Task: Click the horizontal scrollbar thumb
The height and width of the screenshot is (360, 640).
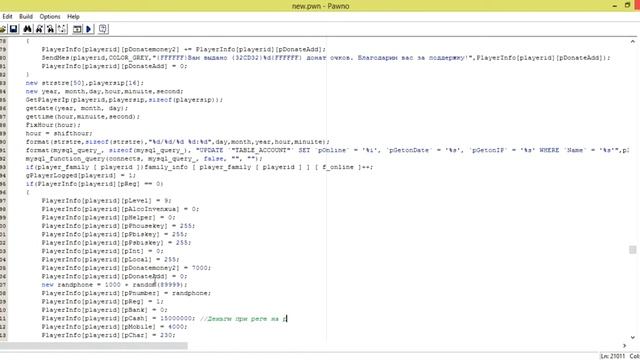Action: [x=94, y=346]
